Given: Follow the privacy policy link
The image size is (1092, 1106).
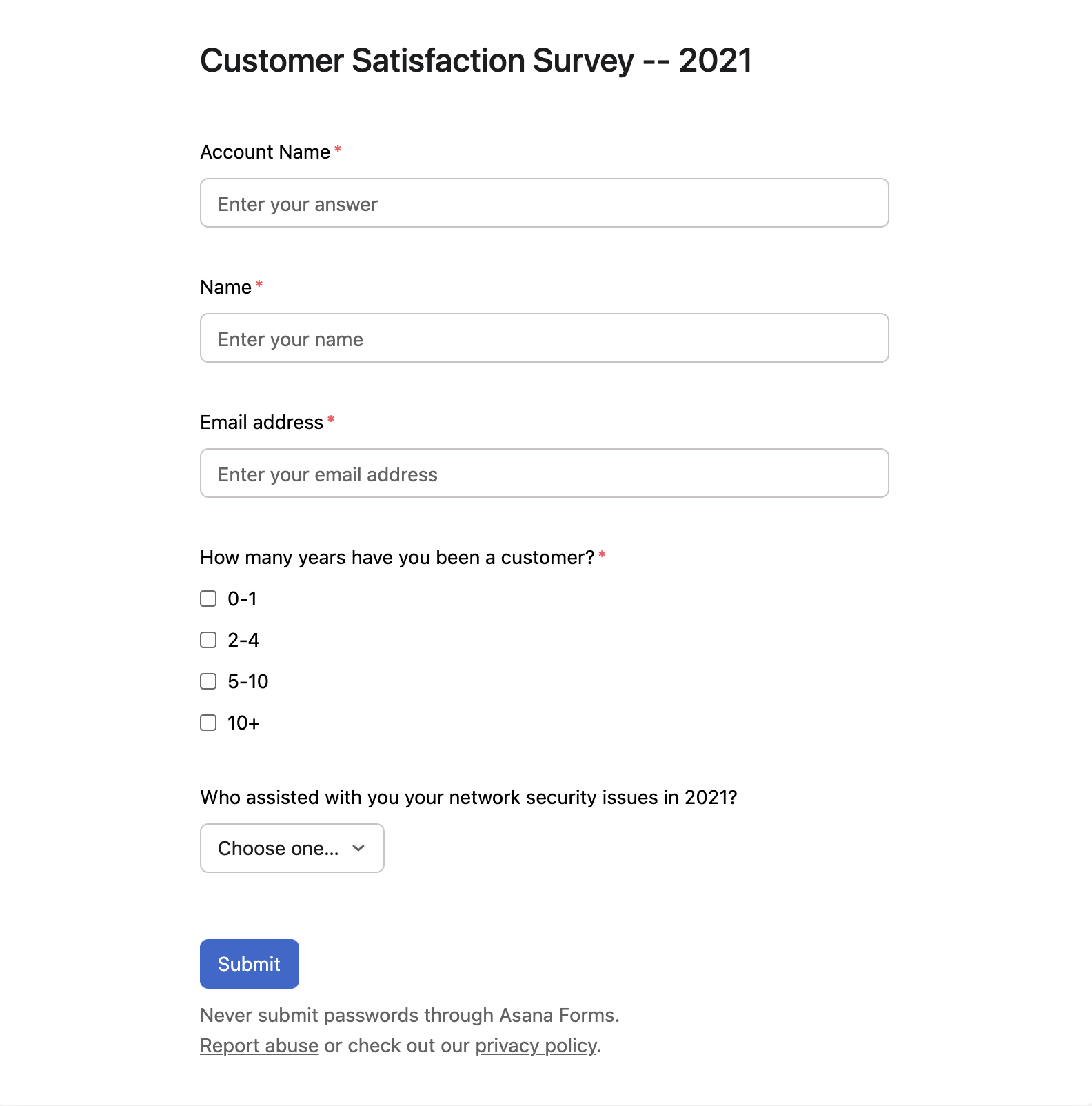Looking at the screenshot, I should point(536,1045).
